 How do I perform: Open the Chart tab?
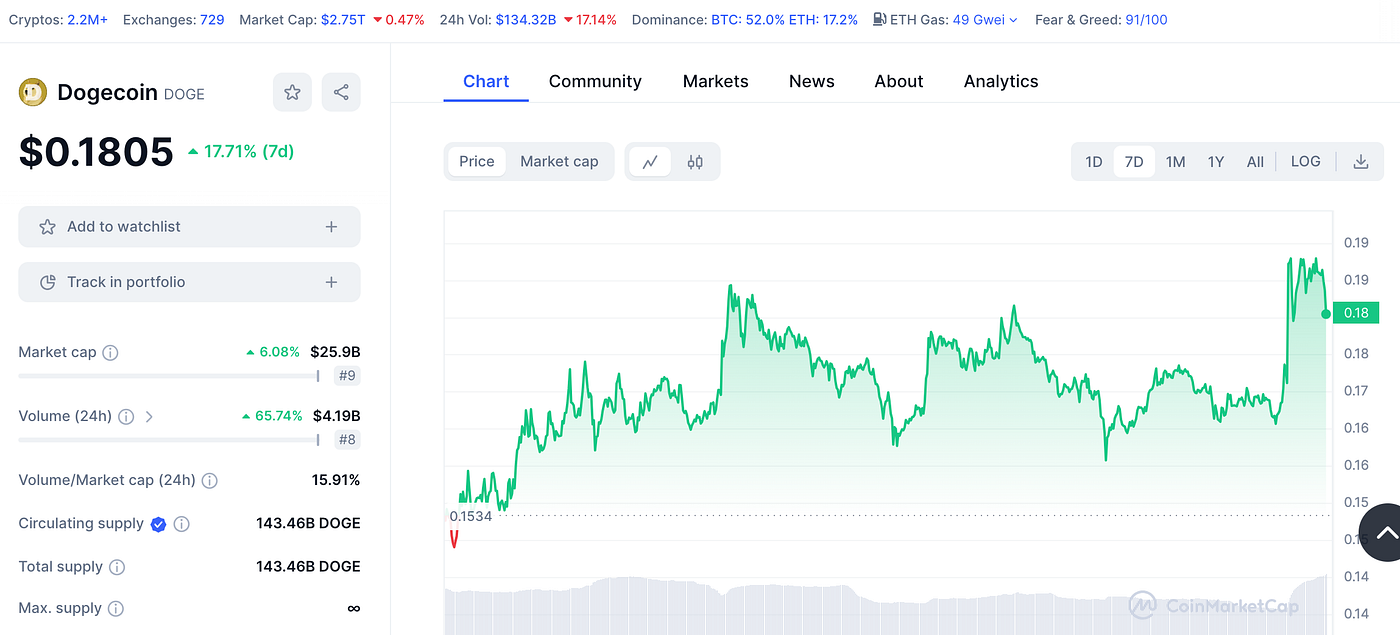[486, 82]
